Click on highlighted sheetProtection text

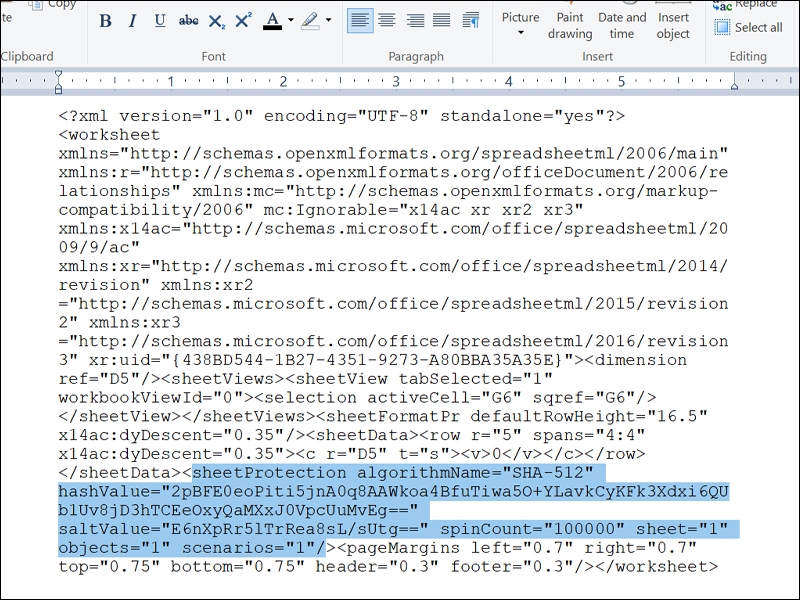(270, 473)
